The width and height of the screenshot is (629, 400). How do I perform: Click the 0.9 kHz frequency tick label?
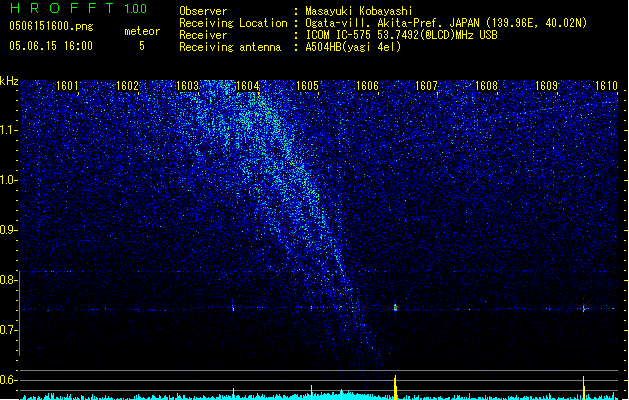(8, 230)
